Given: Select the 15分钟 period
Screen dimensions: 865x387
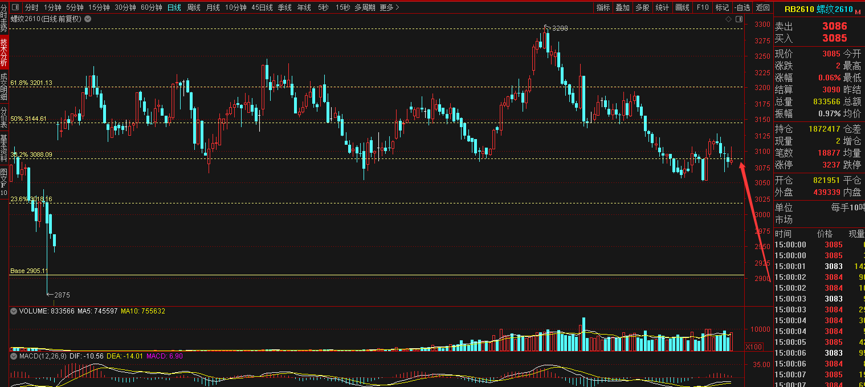Looking at the screenshot, I should 99,8.
